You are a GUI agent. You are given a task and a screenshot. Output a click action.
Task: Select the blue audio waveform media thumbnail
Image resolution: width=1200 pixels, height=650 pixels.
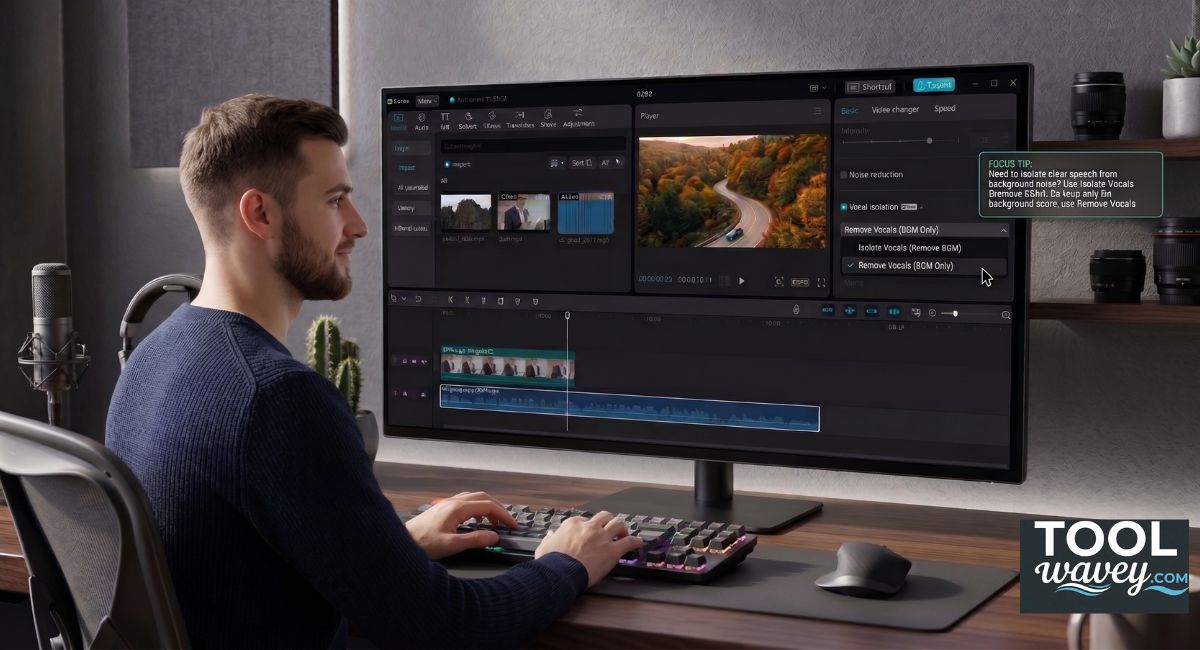click(585, 213)
